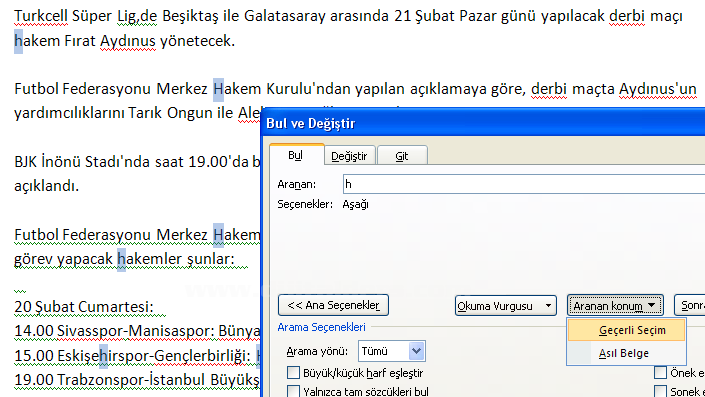Collapse options with Ana Seçenekler button
This screenshot has width=705, height=397.
pyautogui.click(x=333, y=305)
